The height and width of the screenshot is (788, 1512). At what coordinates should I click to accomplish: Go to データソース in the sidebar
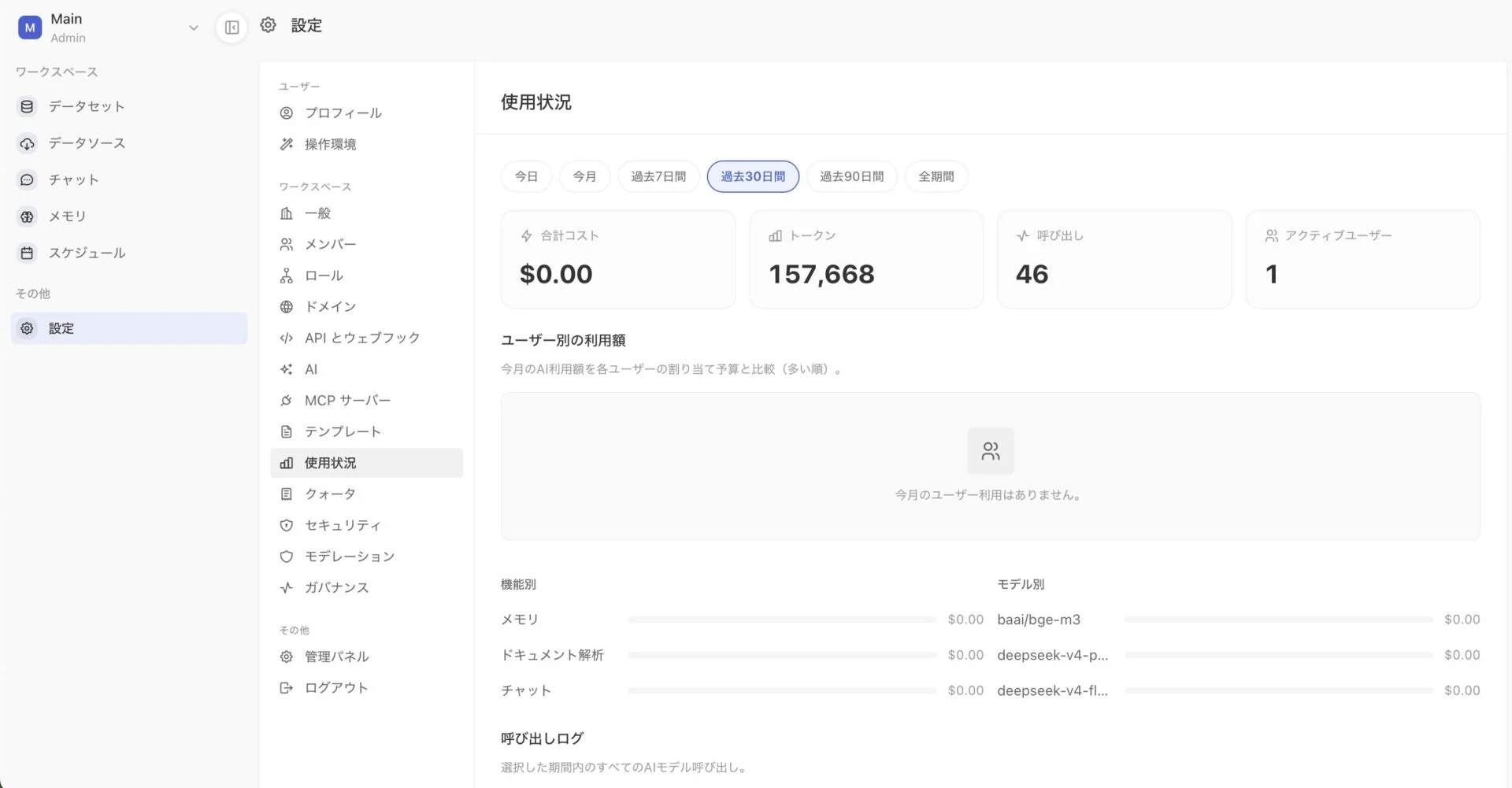[129, 143]
